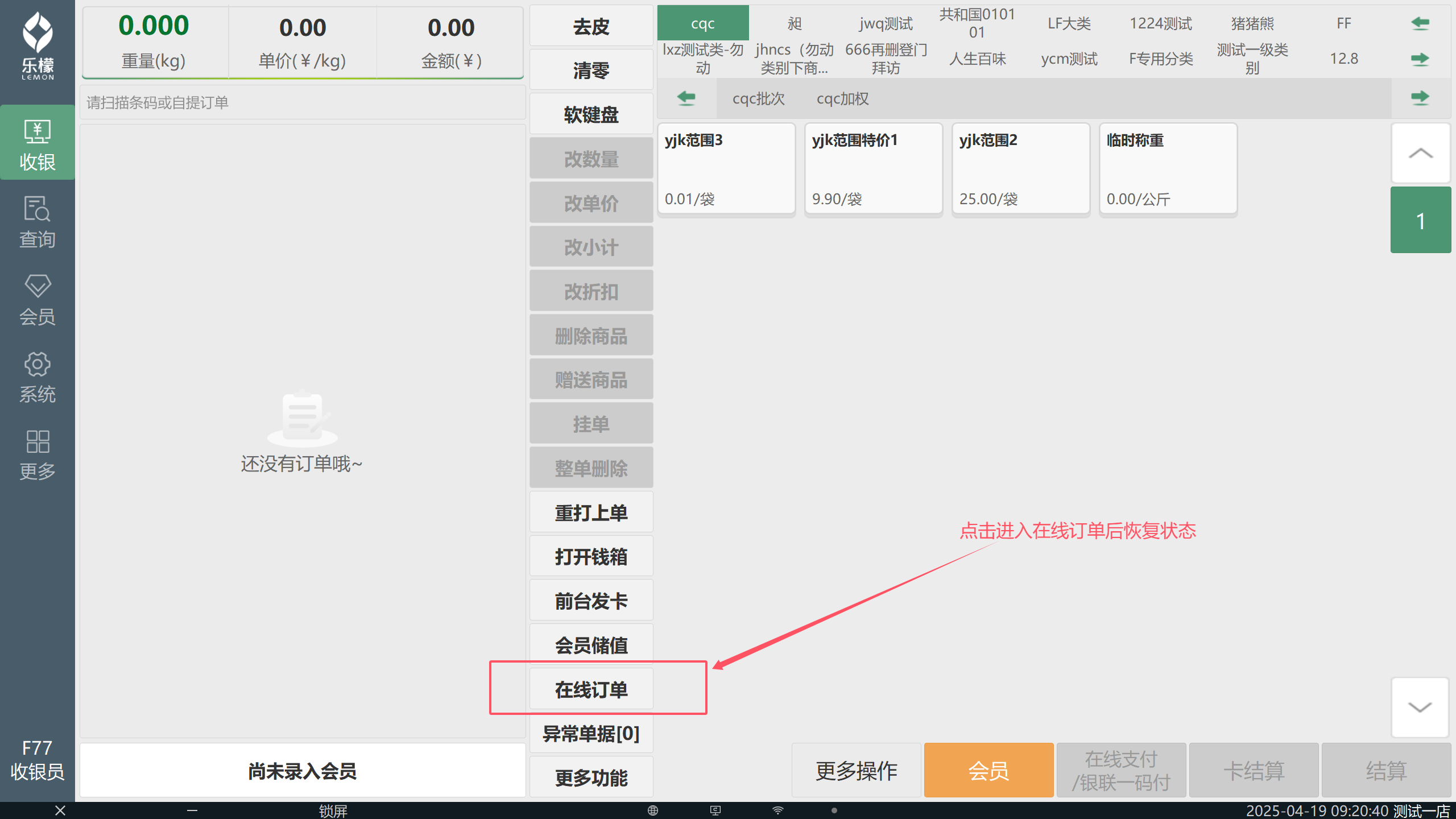
Task: Add product yjk范围2
Action: click(1021, 169)
